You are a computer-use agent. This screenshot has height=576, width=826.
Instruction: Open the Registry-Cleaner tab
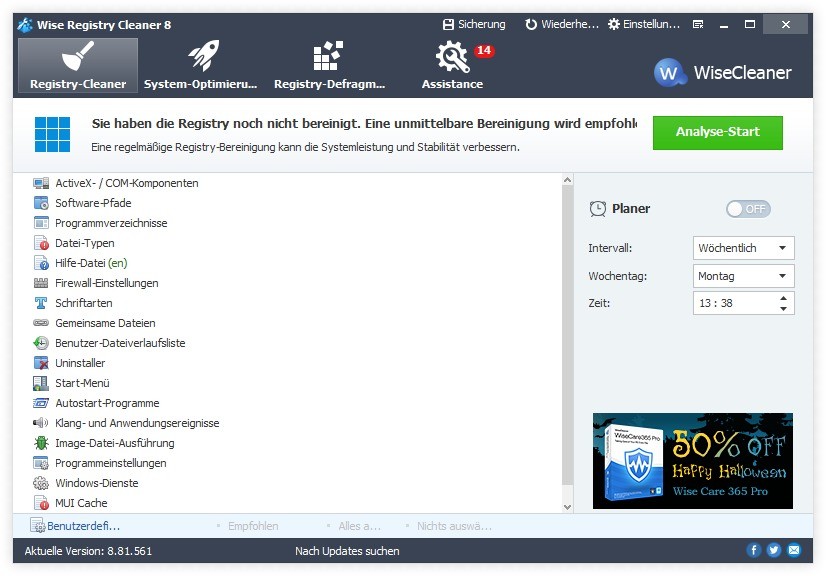(x=78, y=65)
